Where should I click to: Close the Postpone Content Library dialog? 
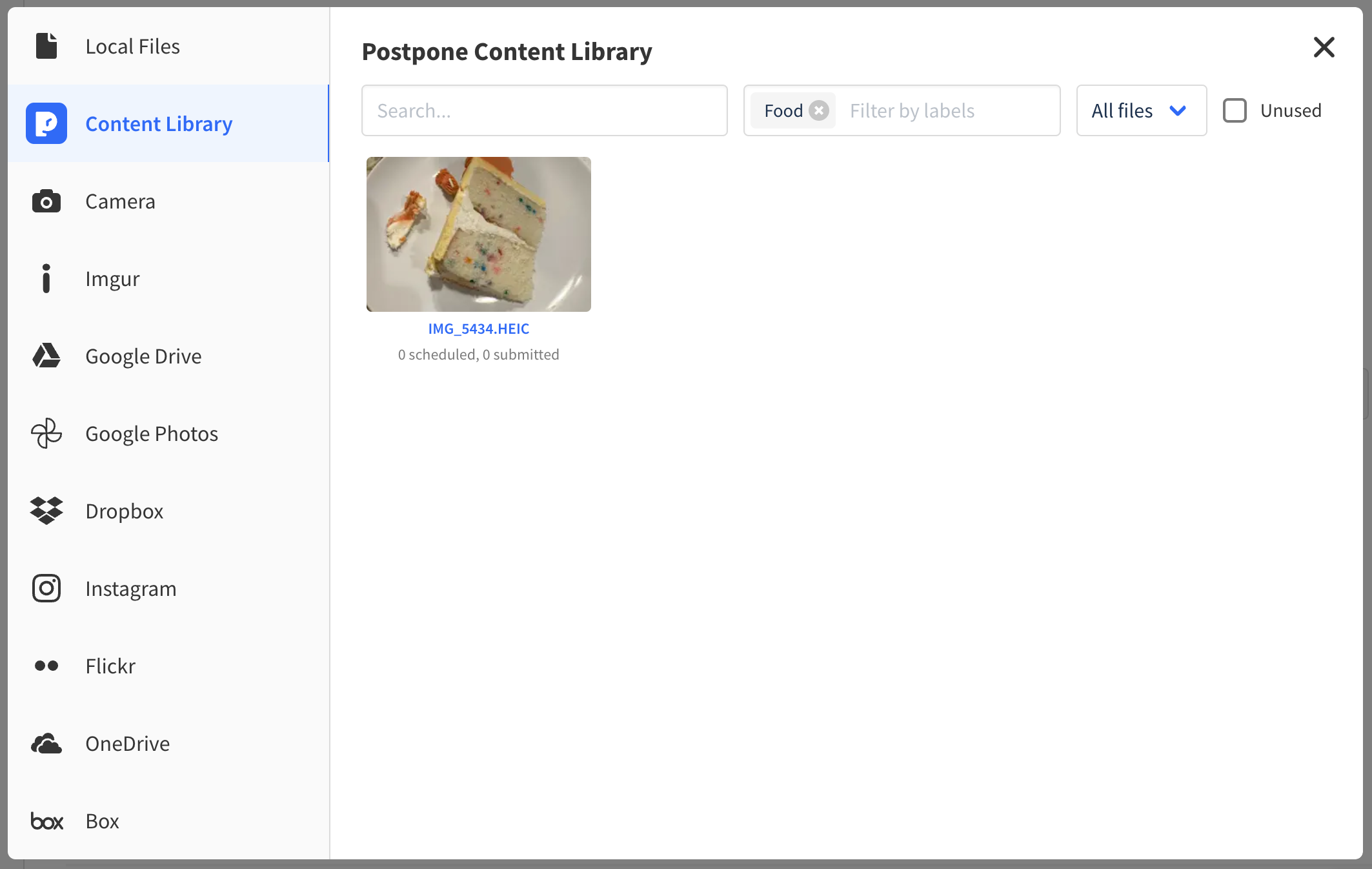tap(1324, 47)
